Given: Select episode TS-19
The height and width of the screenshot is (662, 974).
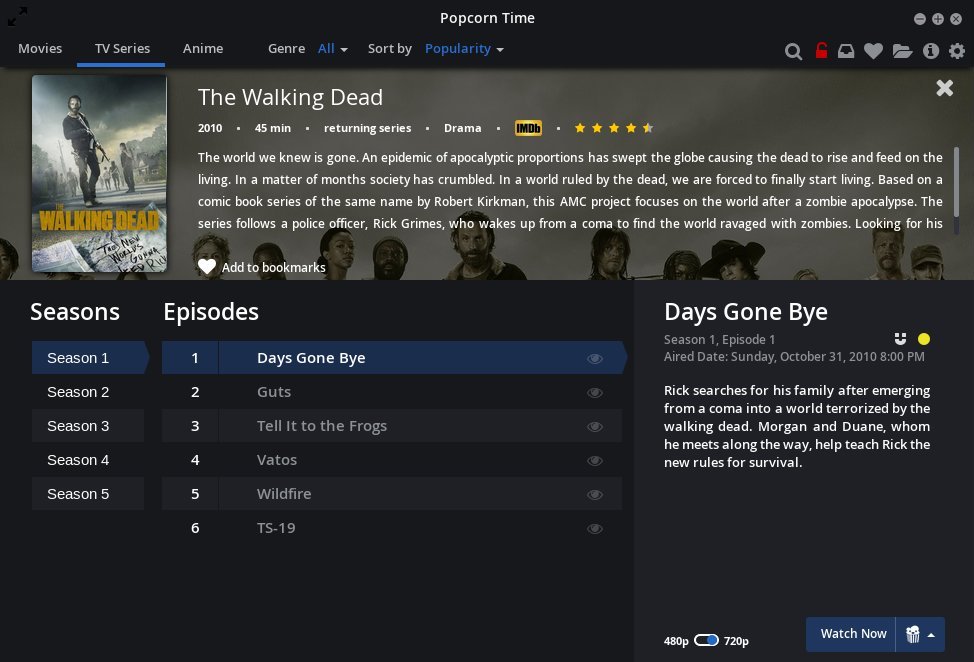Looking at the screenshot, I should pyautogui.click(x=392, y=528).
